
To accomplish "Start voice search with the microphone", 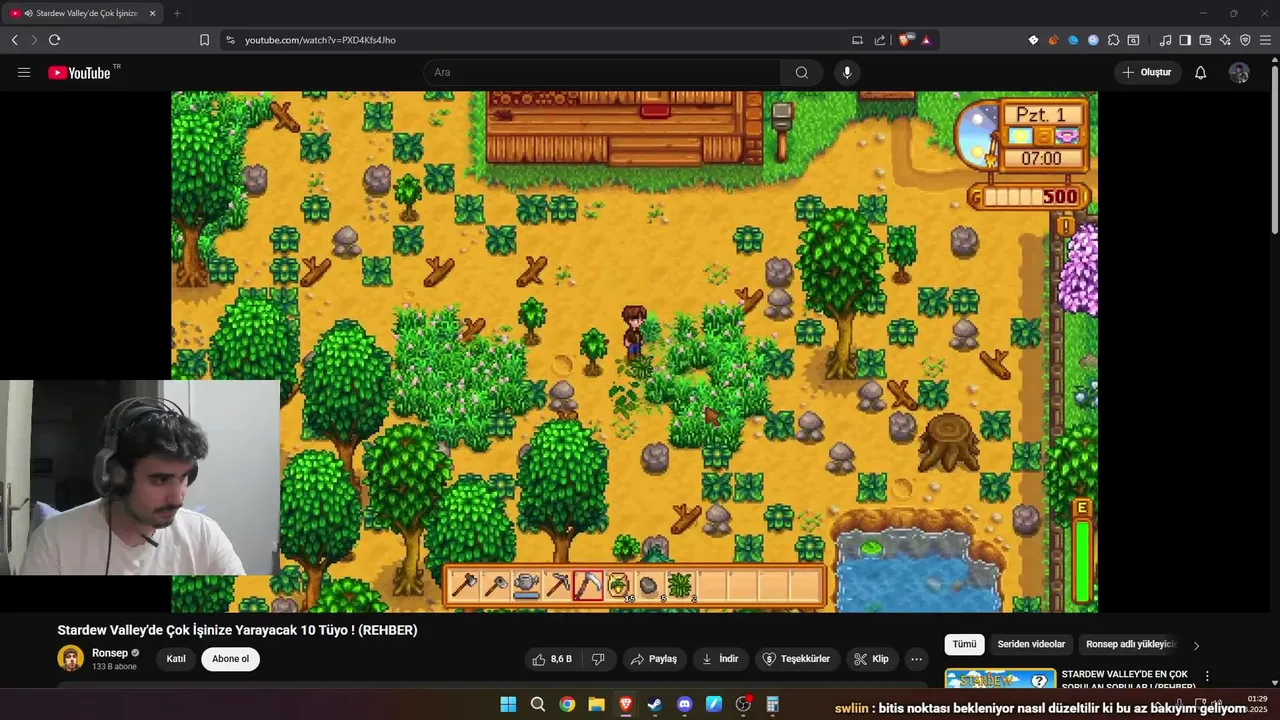I will pyautogui.click(x=847, y=72).
